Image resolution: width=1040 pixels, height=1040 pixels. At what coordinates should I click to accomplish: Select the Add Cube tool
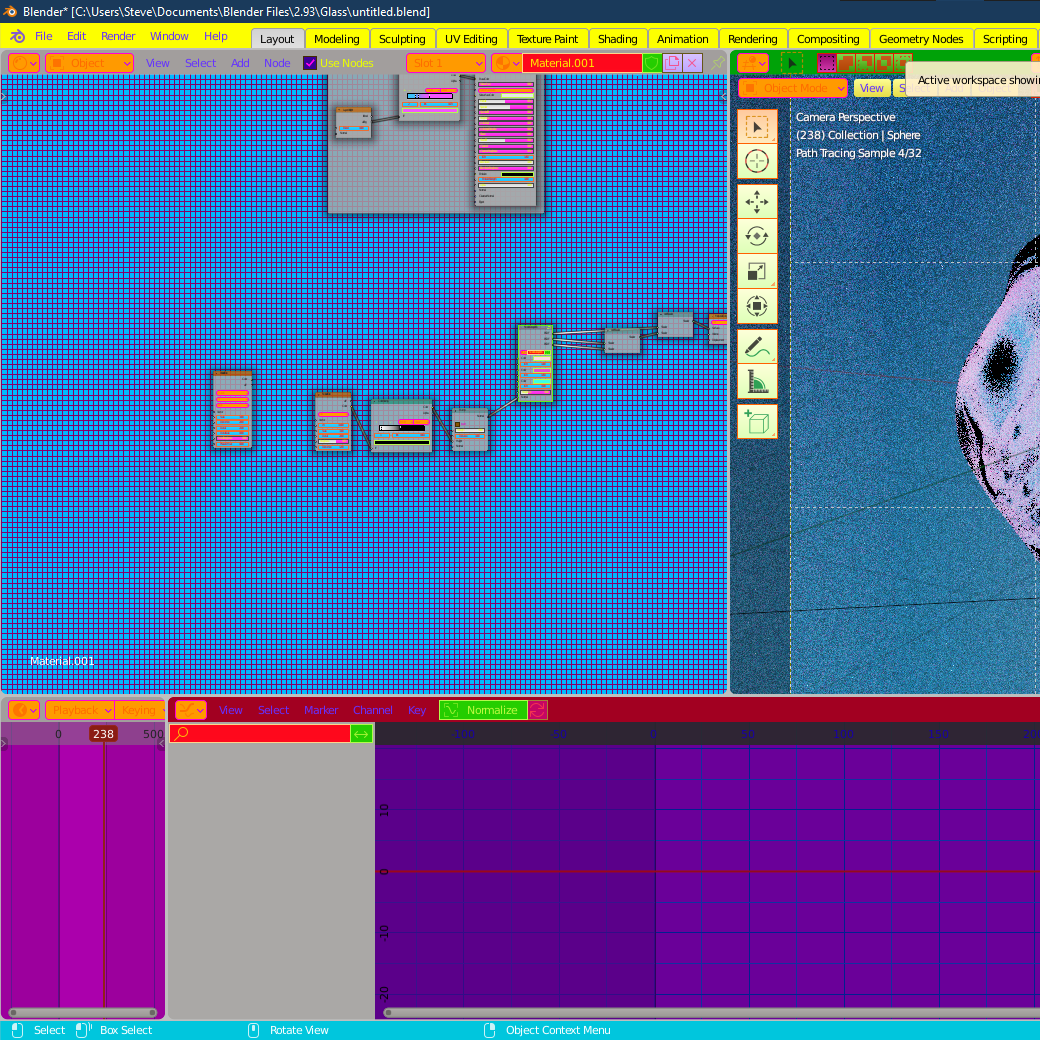pyautogui.click(x=757, y=421)
